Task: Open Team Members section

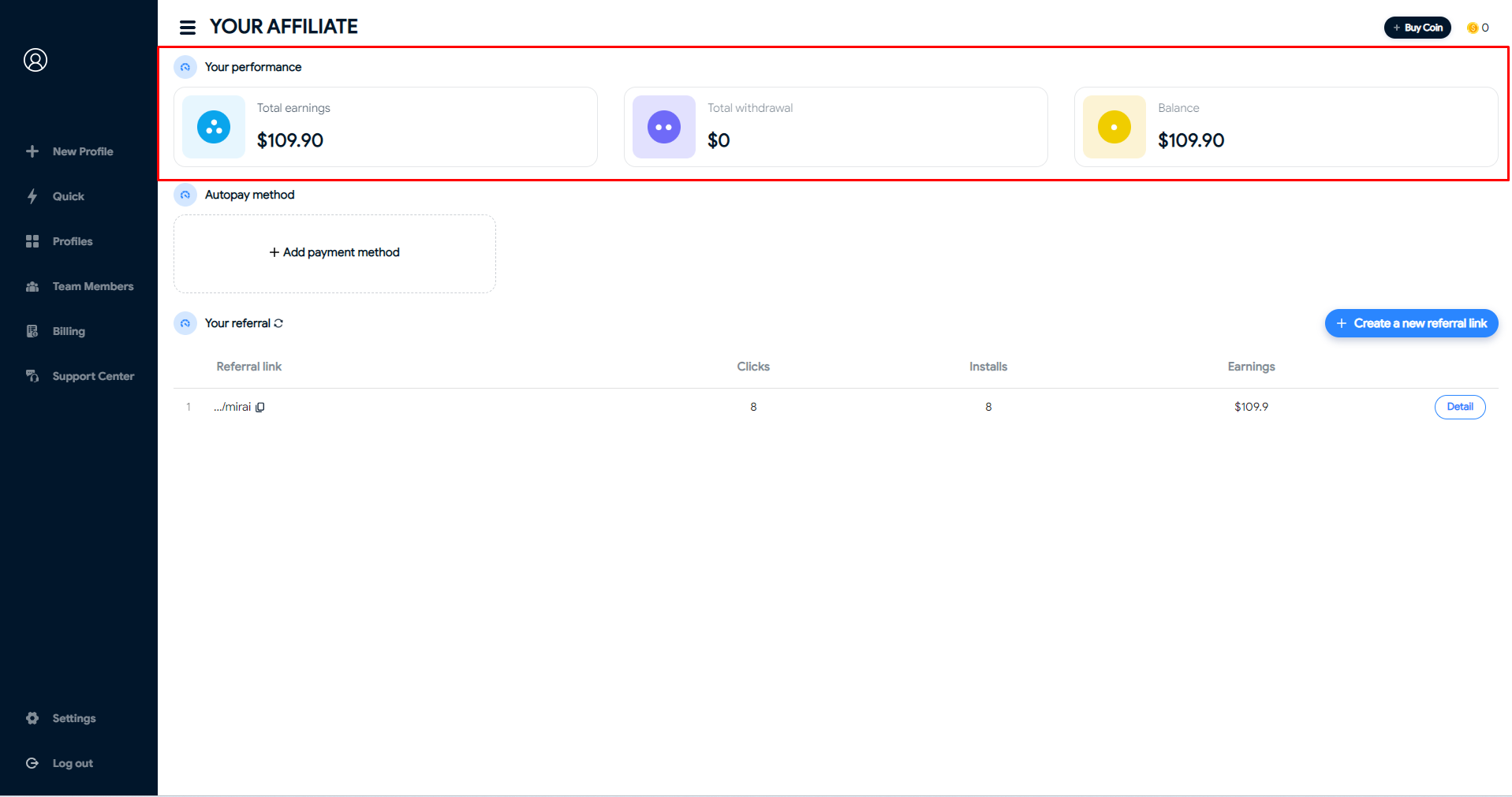Action: point(92,286)
